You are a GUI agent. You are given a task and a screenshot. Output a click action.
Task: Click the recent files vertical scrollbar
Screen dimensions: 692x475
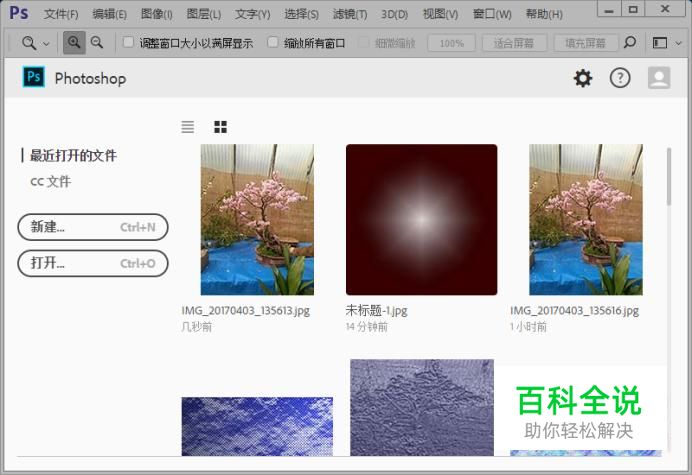(669, 177)
